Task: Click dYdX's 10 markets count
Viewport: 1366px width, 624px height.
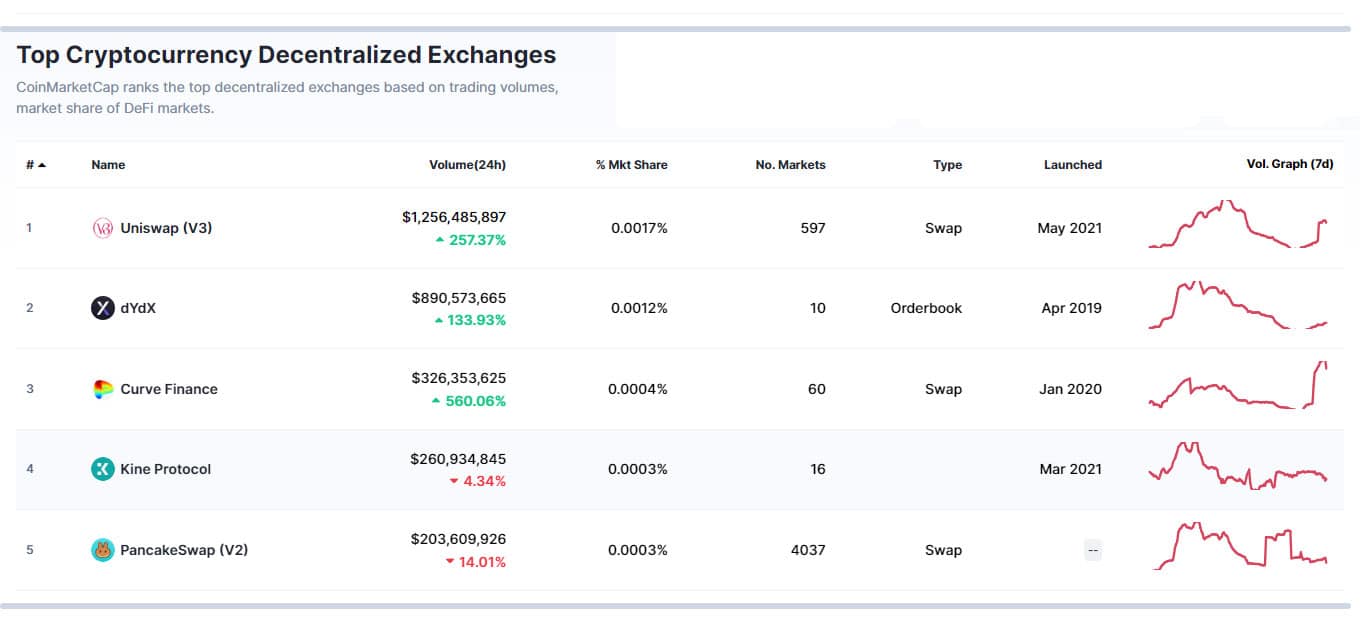Action: [x=818, y=308]
